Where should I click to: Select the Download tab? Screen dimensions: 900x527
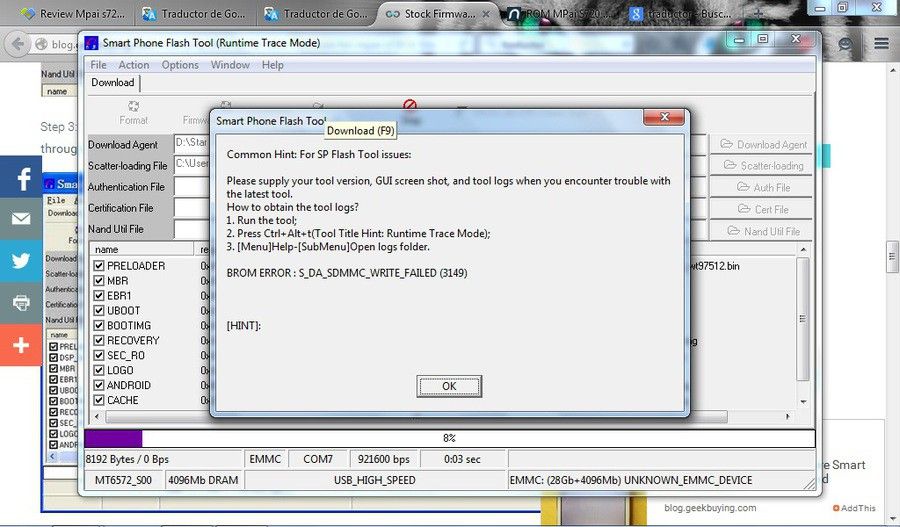112,83
